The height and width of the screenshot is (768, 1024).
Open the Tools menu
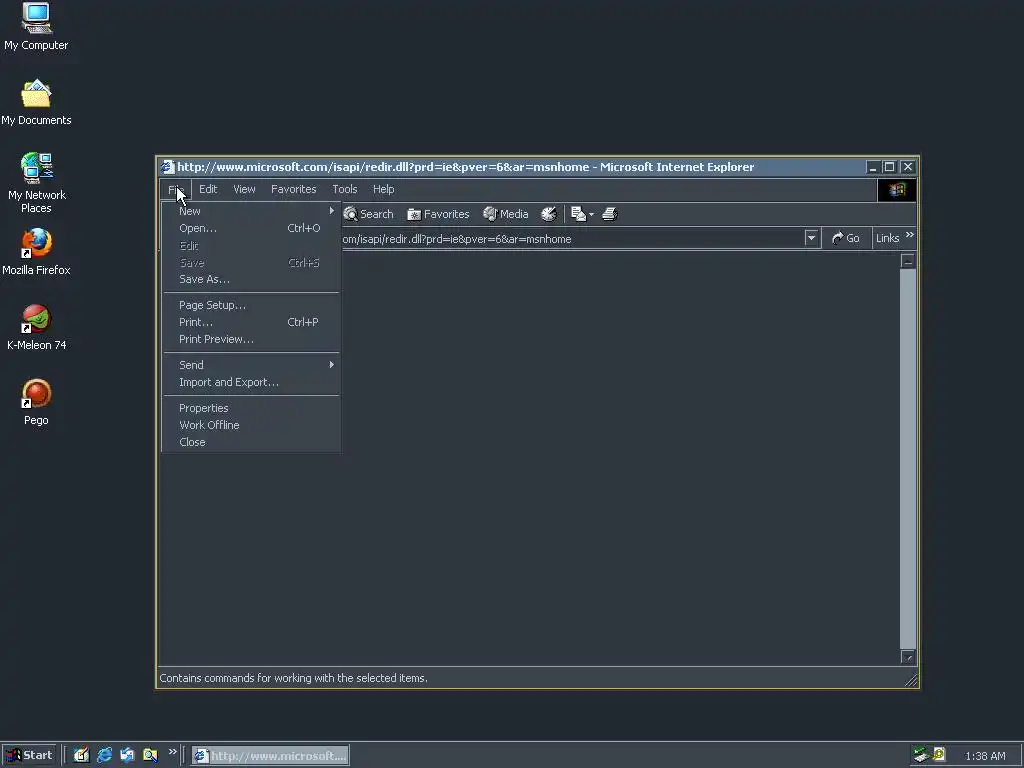coord(345,189)
